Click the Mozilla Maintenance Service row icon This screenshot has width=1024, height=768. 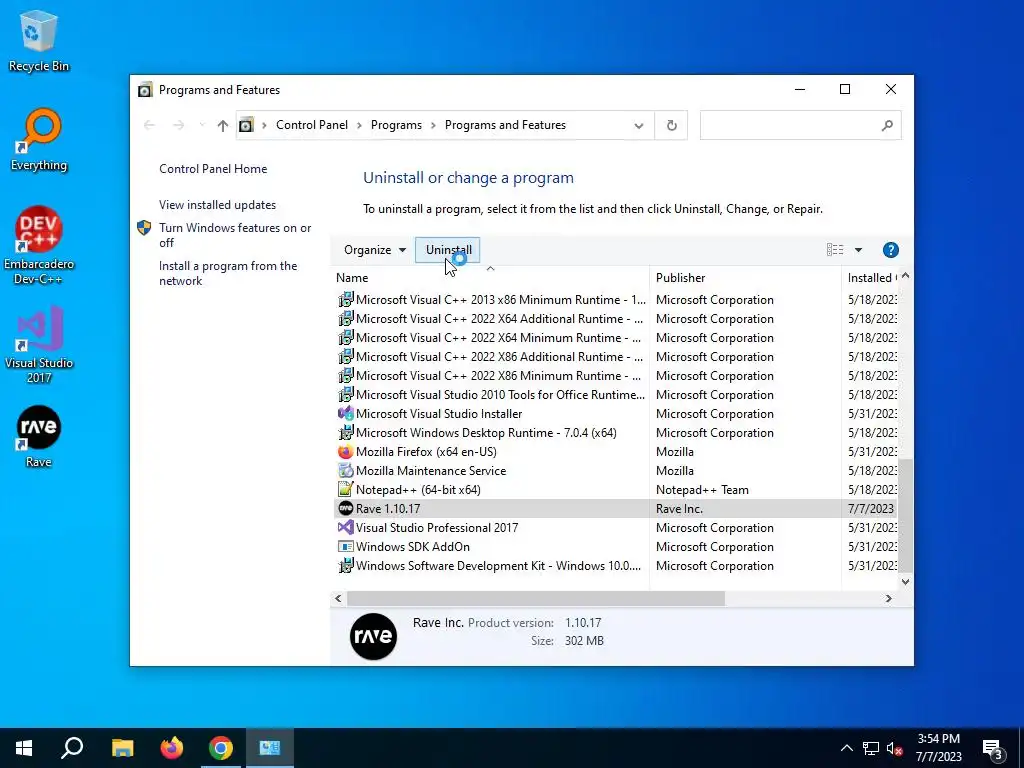pyautogui.click(x=345, y=471)
